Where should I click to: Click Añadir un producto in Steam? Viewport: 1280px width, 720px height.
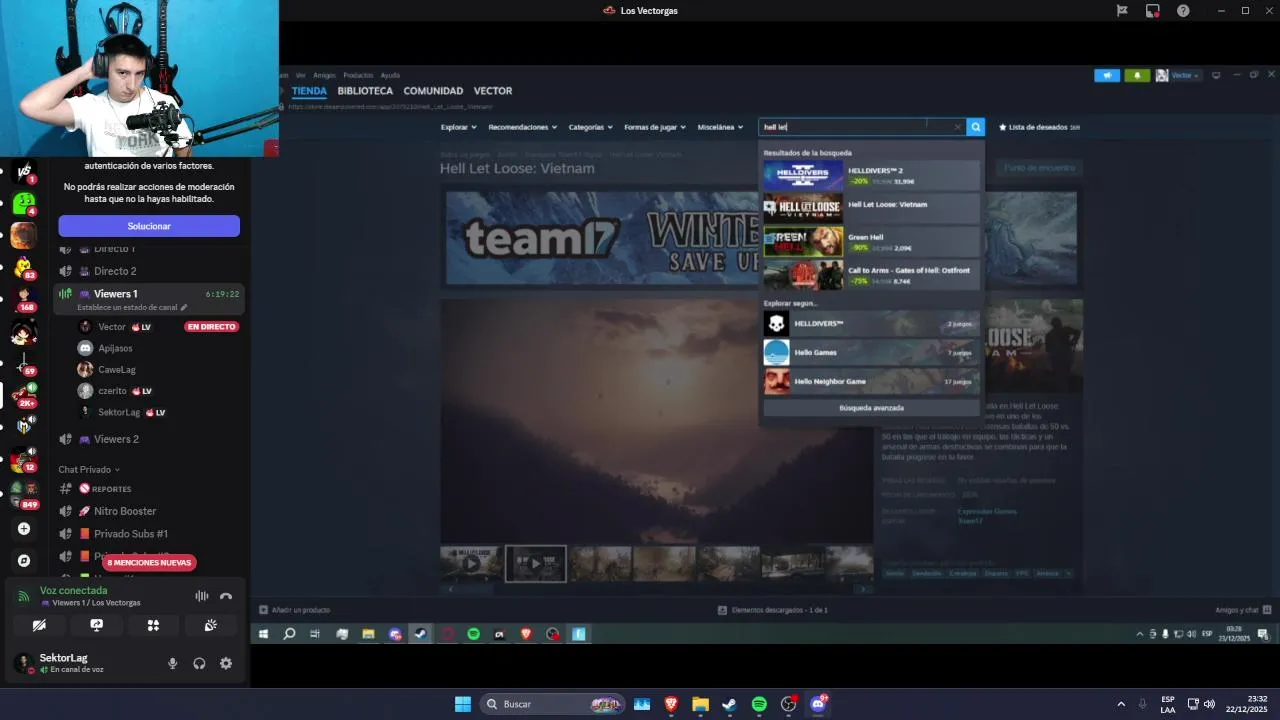coord(295,610)
